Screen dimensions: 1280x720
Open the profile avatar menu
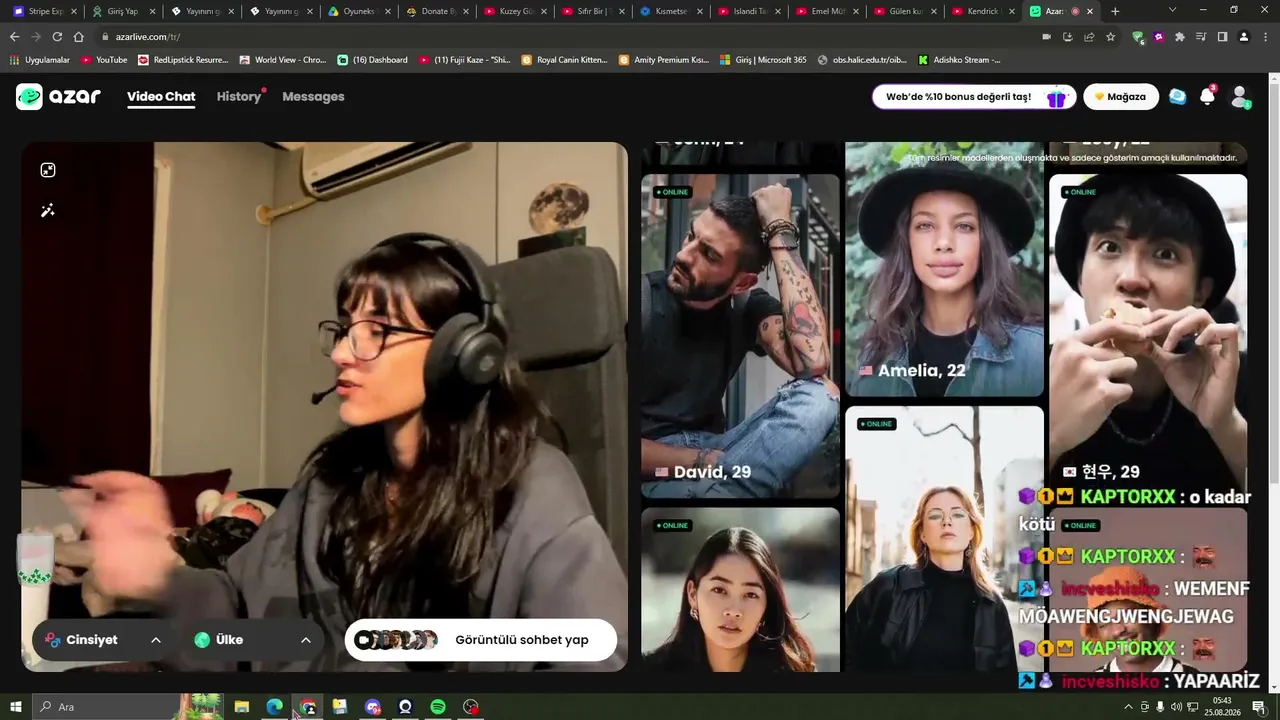(1240, 96)
